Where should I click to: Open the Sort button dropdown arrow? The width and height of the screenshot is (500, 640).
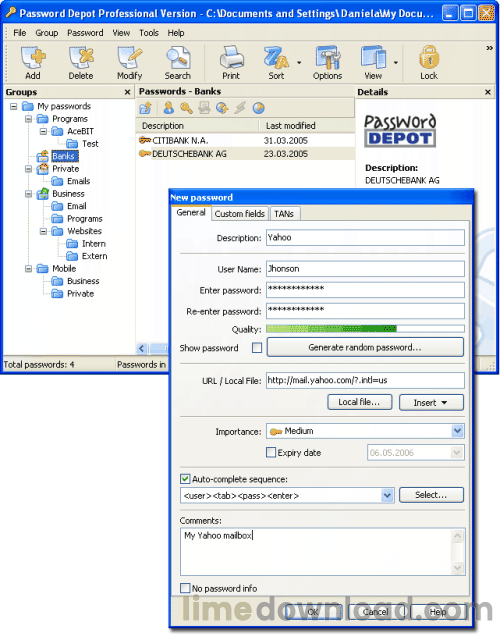(299, 62)
